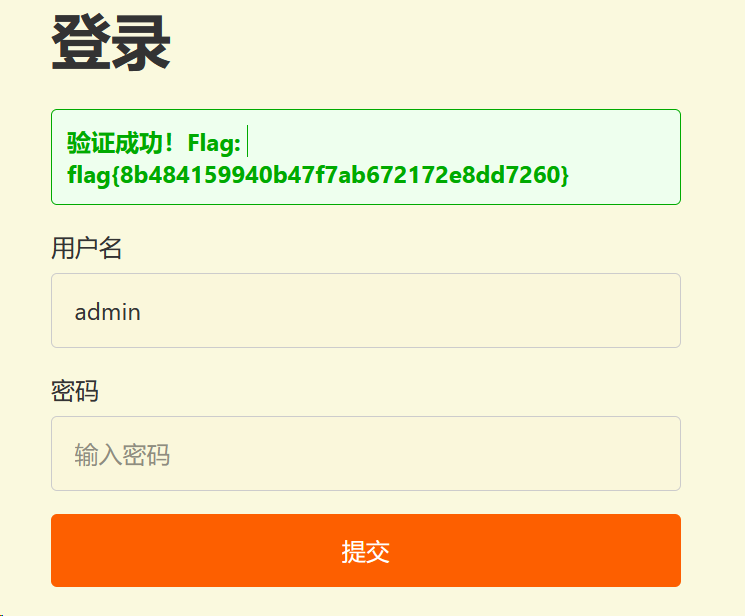Image resolution: width=745 pixels, height=616 pixels.
Task: Place cursor on the admin text
Action: [x=107, y=312]
